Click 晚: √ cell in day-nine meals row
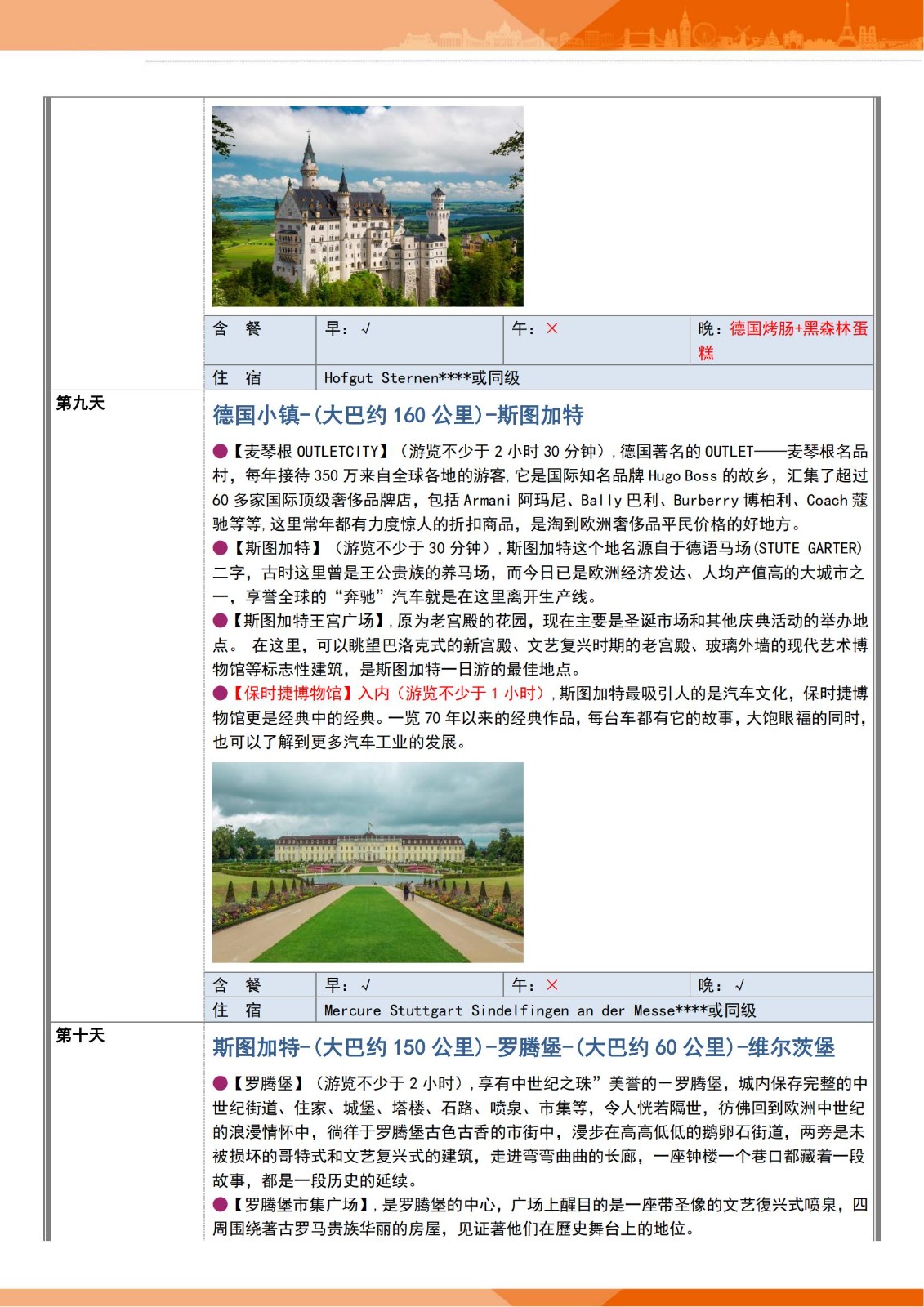 pyautogui.click(x=782, y=985)
